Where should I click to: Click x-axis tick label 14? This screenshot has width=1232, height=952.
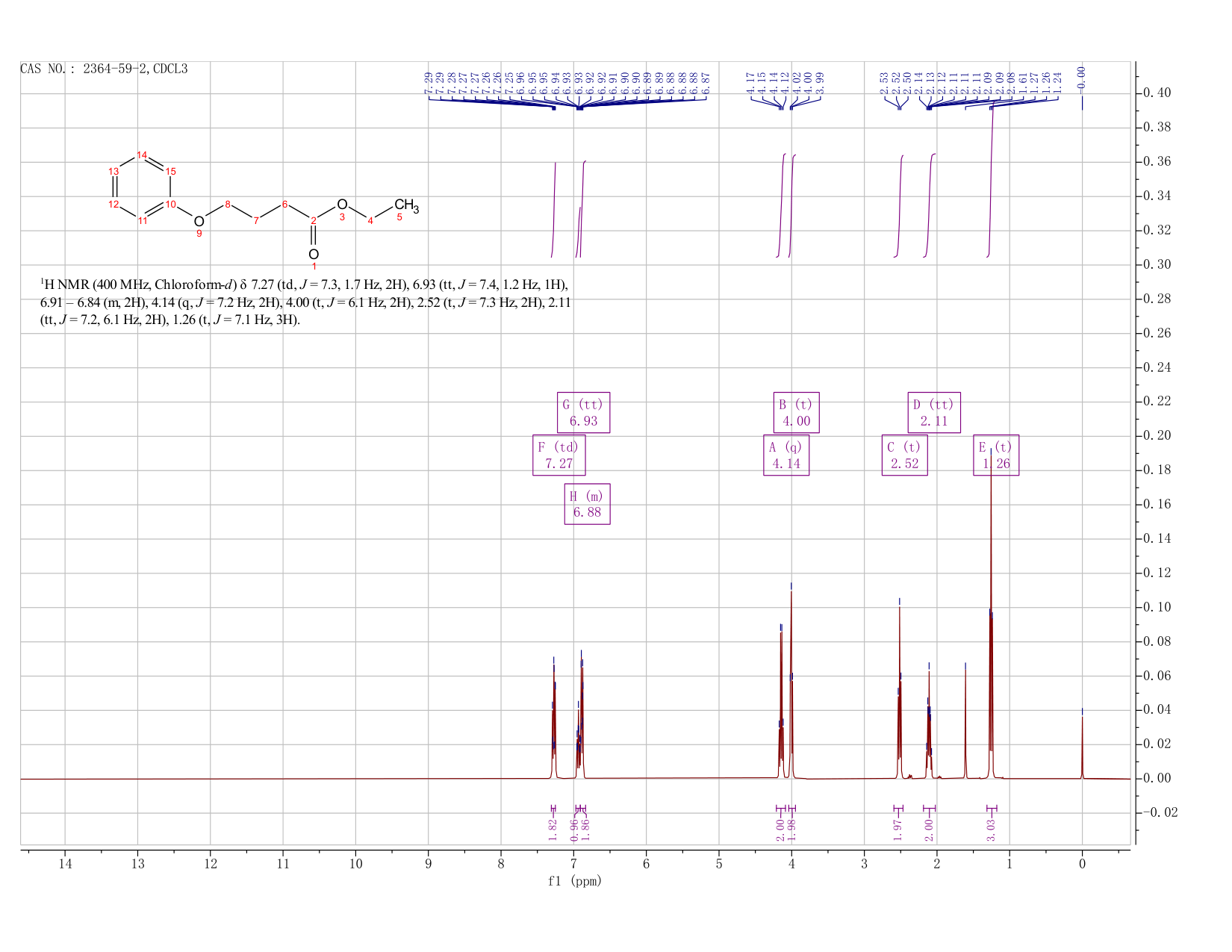(x=65, y=864)
